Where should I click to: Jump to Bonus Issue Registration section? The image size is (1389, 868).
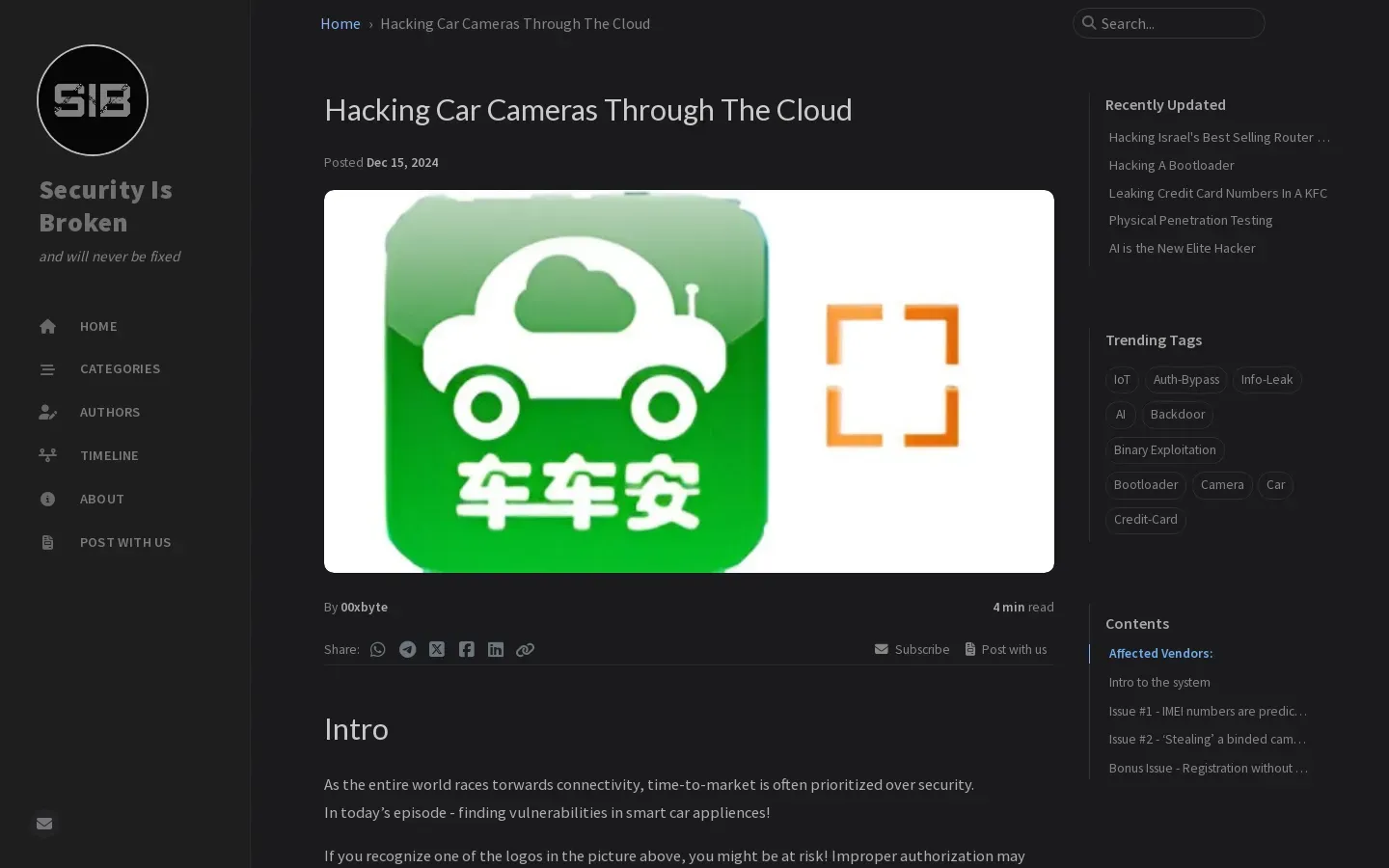[1208, 769]
